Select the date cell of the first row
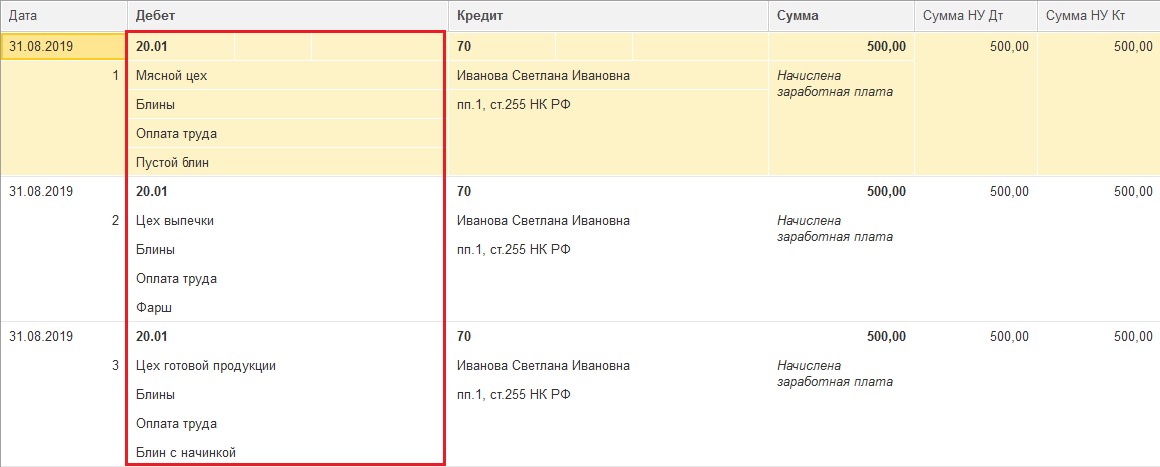The image size is (1160, 467). click(x=41, y=46)
